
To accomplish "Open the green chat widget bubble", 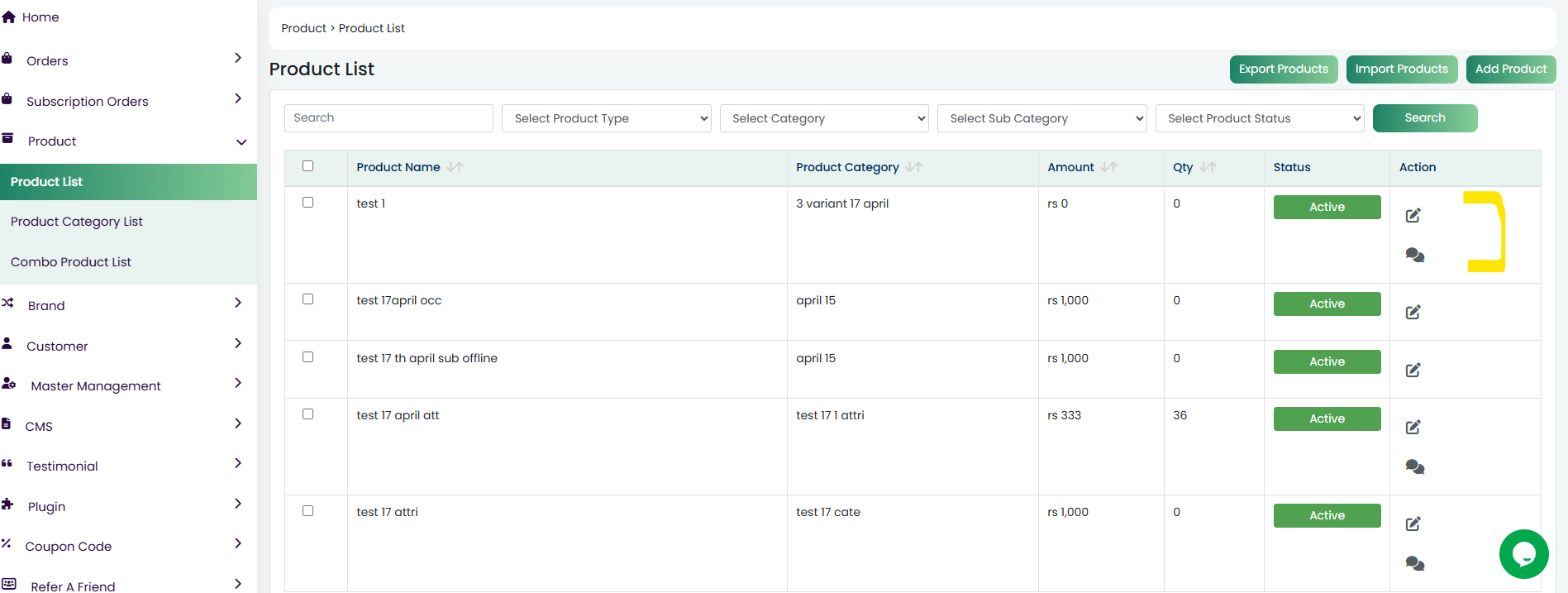I will (1524, 554).
